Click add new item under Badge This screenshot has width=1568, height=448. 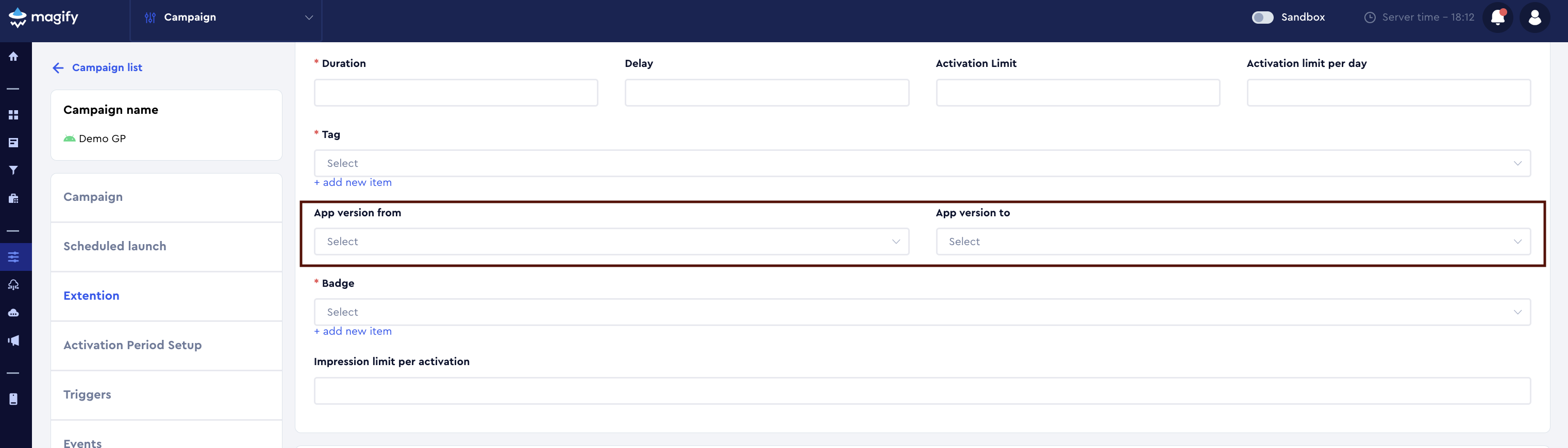point(353,331)
